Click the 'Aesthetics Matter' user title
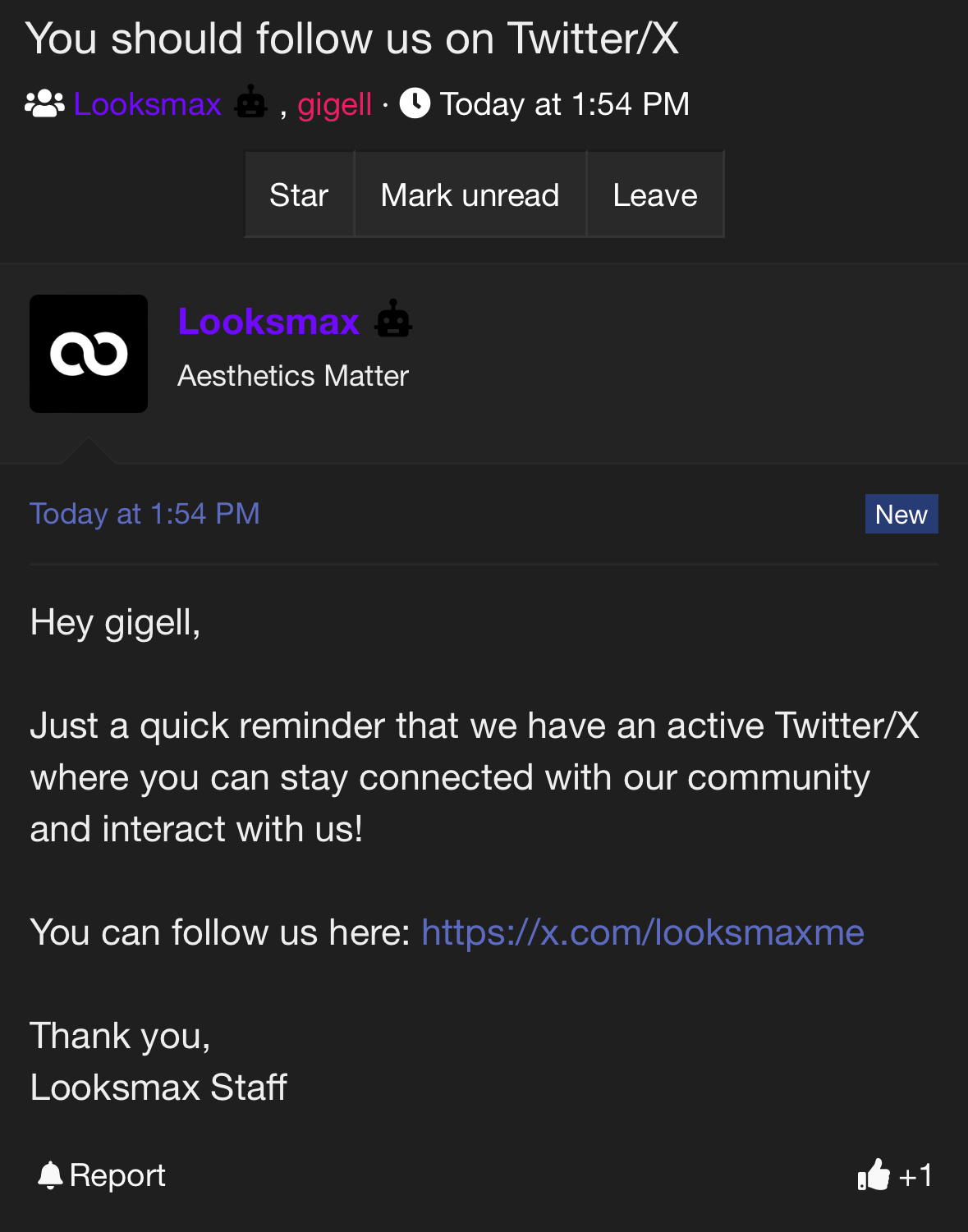The height and width of the screenshot is (1232, 968). click(x=293, y=376)
